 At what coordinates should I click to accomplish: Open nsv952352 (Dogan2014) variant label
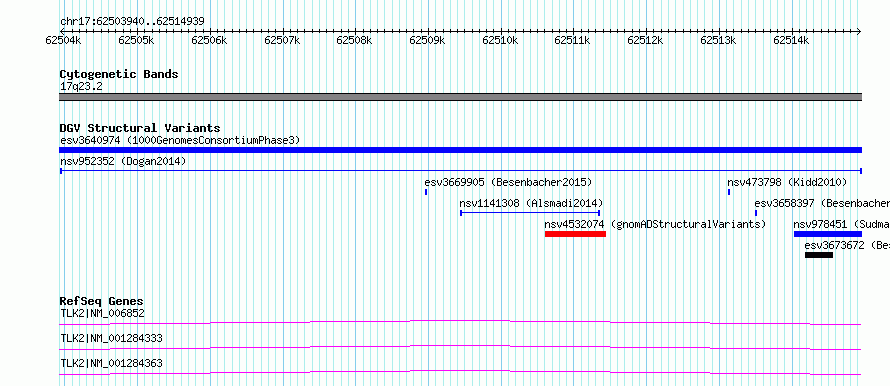coord(123,161)
